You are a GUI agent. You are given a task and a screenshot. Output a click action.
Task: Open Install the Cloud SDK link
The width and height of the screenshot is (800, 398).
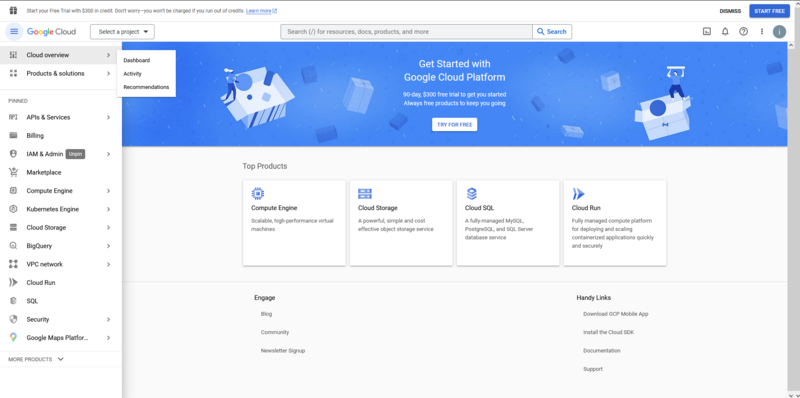[x=608, y=332]
